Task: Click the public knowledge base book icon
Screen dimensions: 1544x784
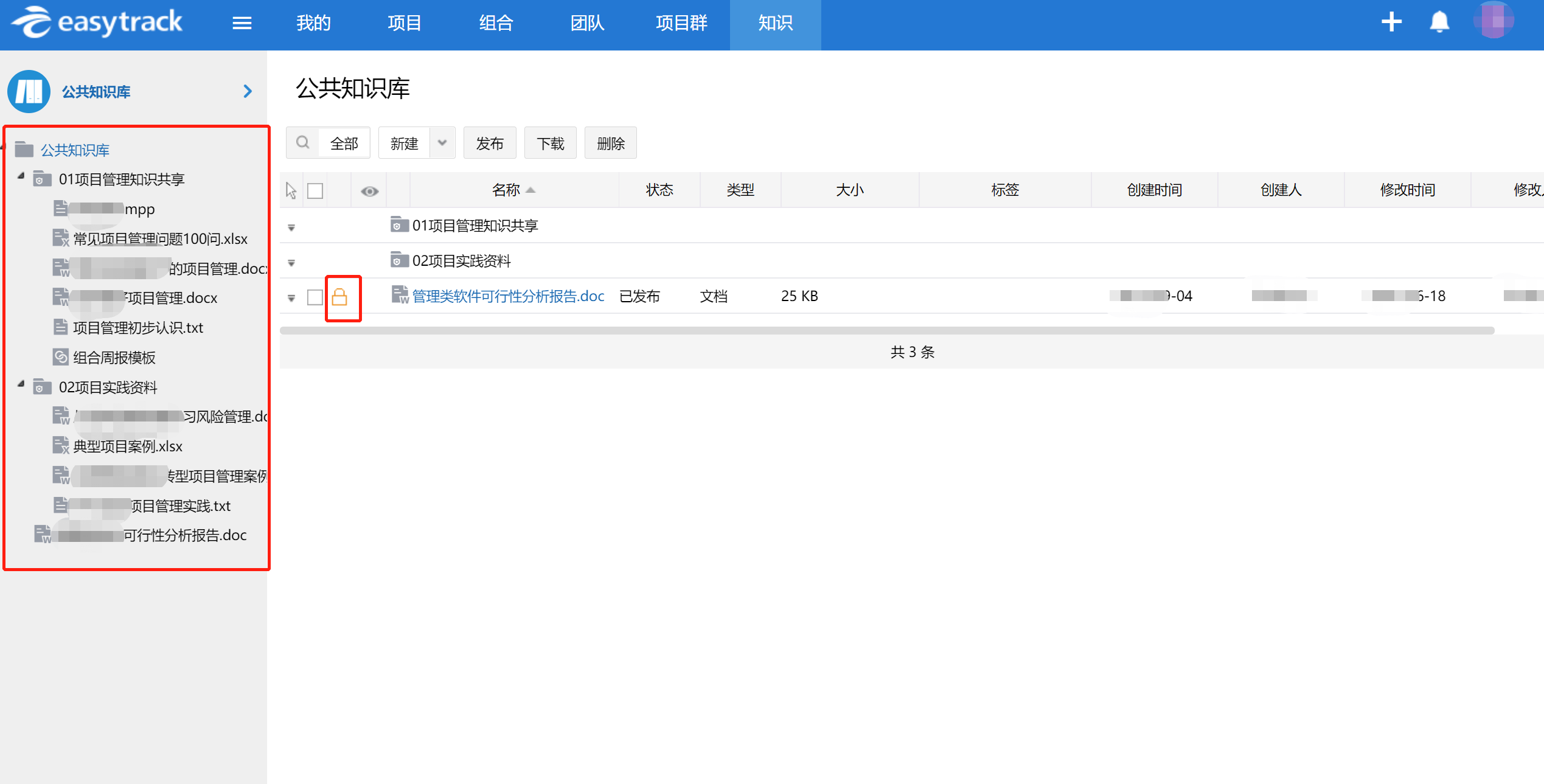Action: click(x=29, y=91)
